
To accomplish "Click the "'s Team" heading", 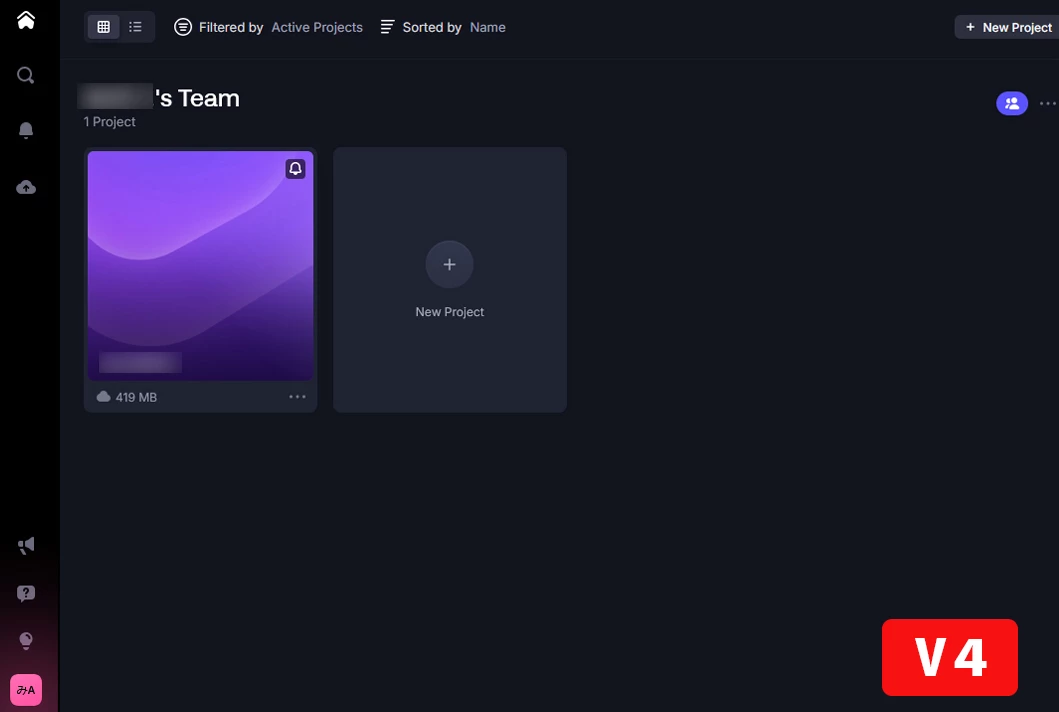I will click(197, 99).
